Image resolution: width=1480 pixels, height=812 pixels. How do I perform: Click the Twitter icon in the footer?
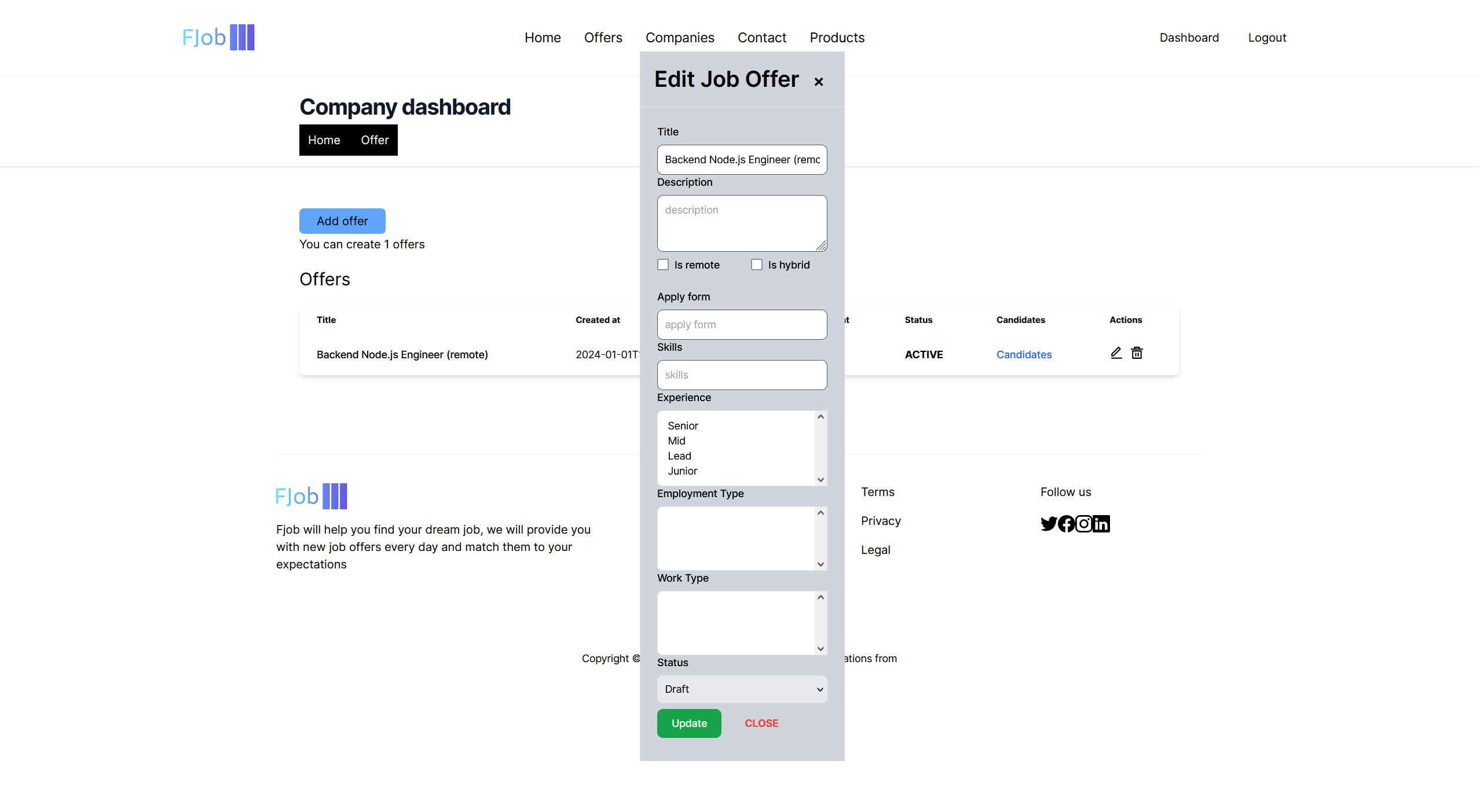tap(1049, 523)
